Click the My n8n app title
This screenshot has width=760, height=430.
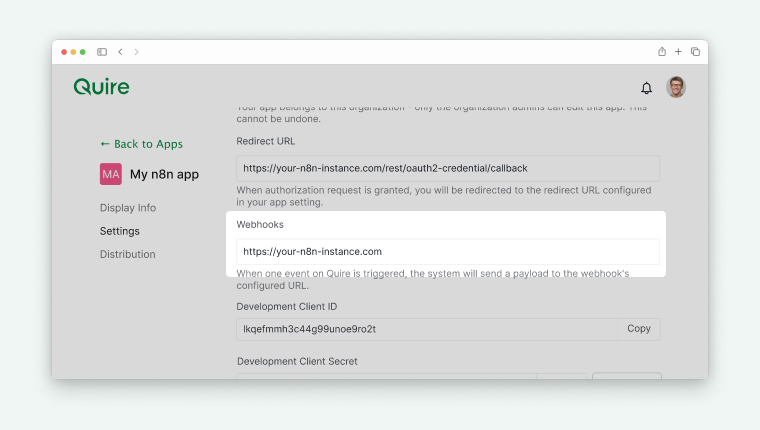(164, 174)
